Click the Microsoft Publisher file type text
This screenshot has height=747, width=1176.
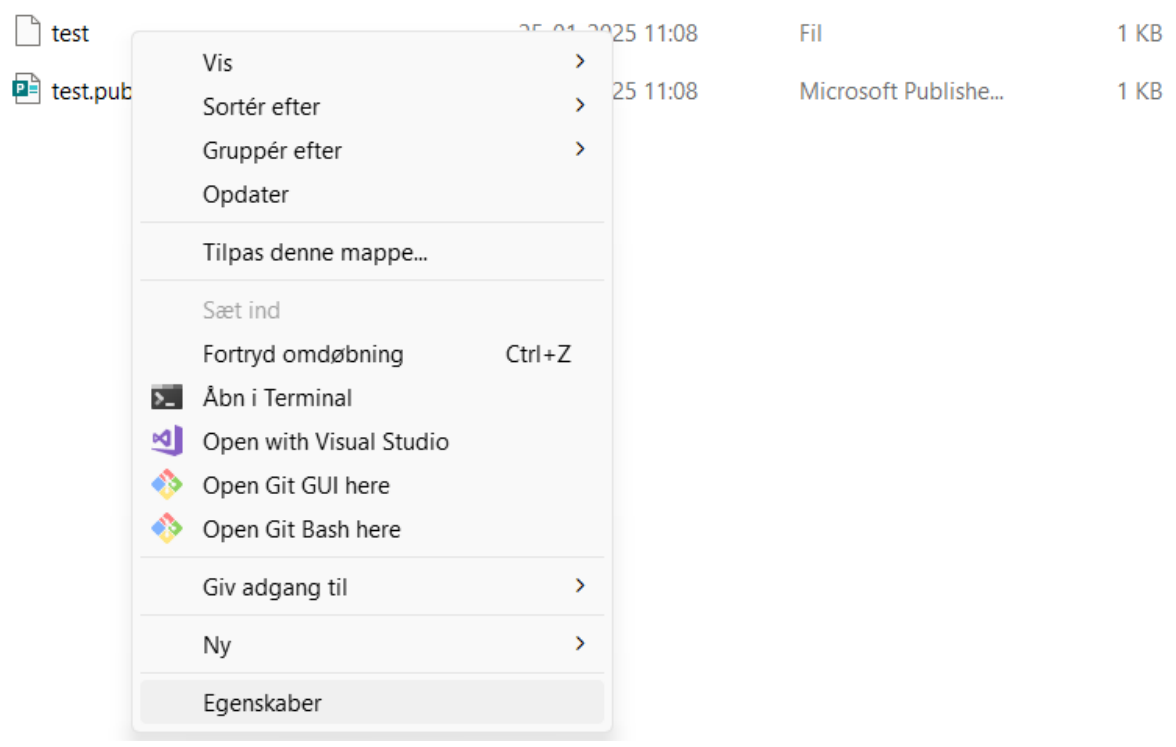[x=900, y=91]
